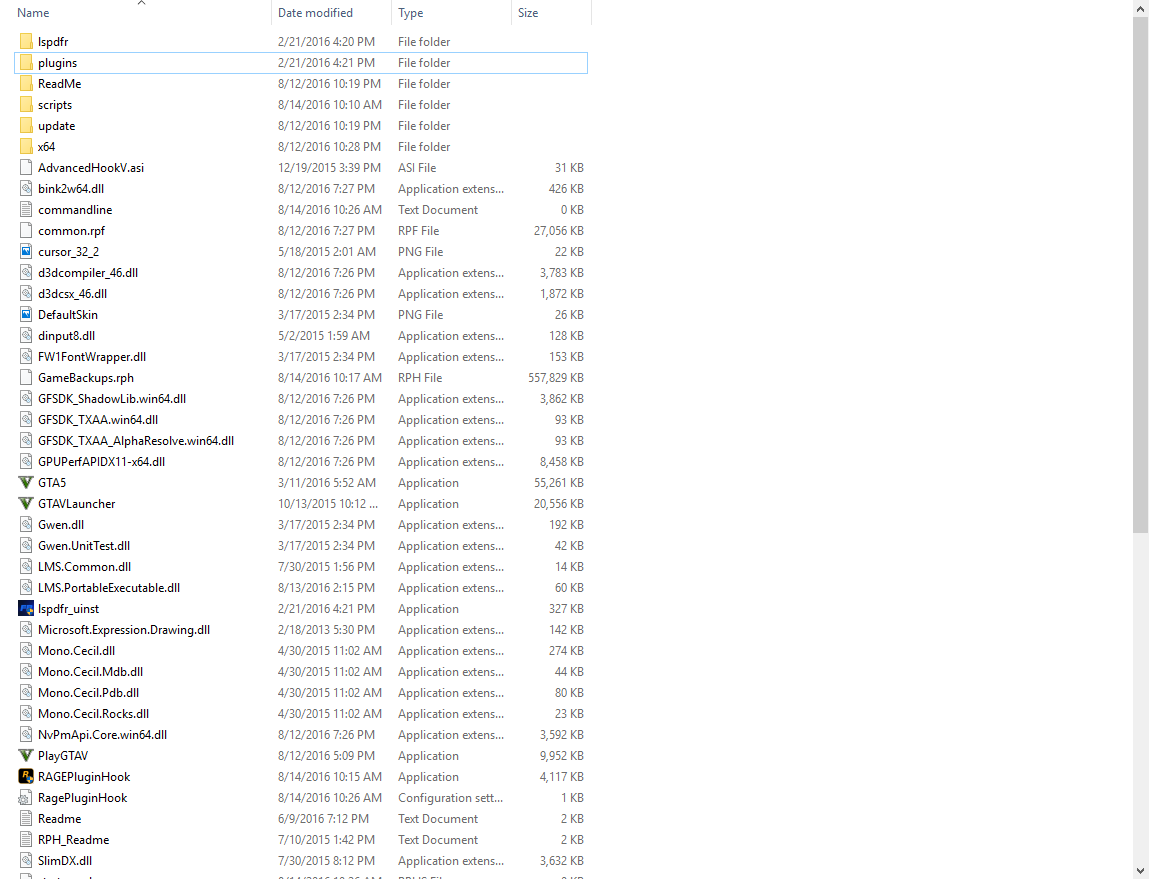Image resolution: width=1149 pixels, height=879 pixels.
Task: Click the vertical scrollbar thumb
Action: coord(1140,275)
